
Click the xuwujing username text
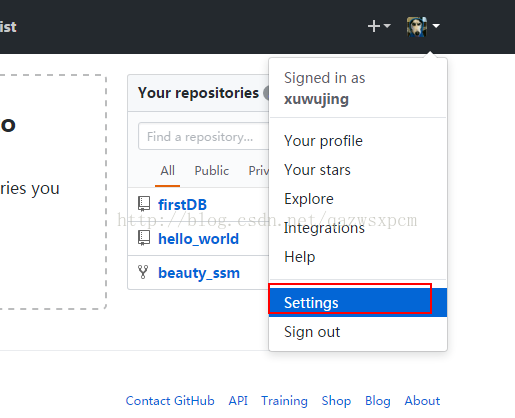point(316,99)
